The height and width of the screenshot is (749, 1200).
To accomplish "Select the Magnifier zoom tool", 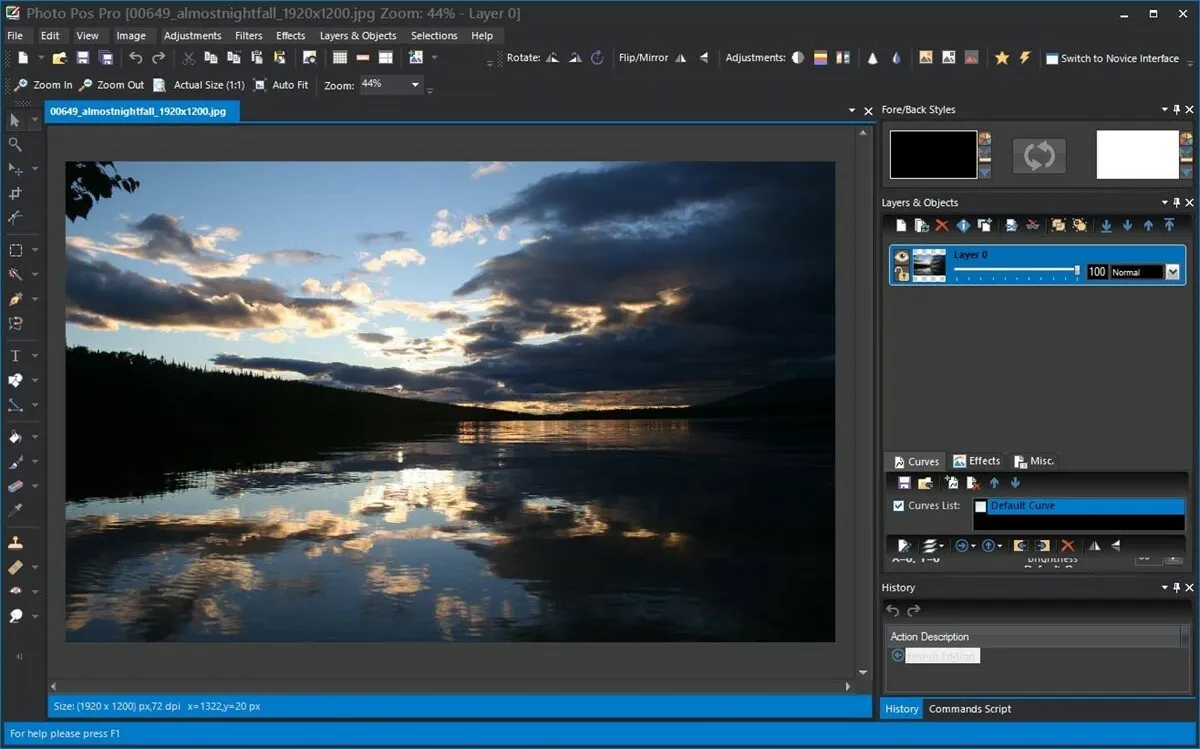I will (x=15, y=144).
